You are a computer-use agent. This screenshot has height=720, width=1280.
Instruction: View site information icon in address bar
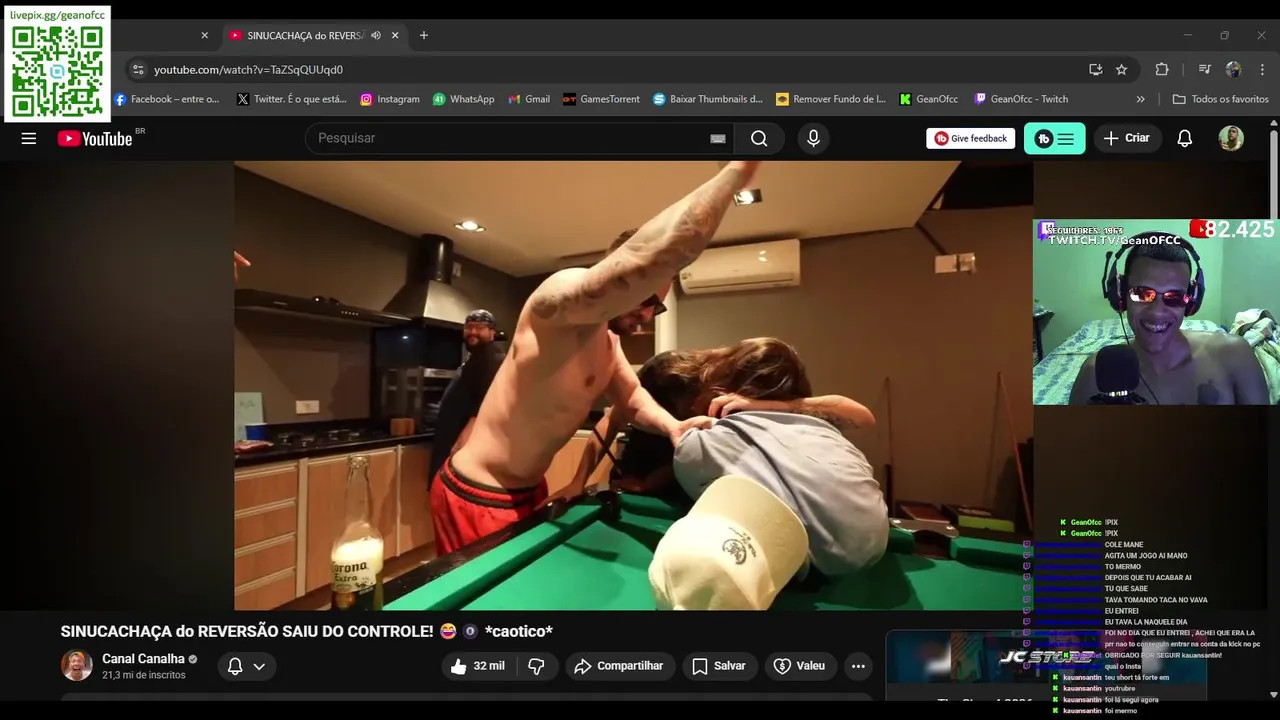[x=138, y=69]
